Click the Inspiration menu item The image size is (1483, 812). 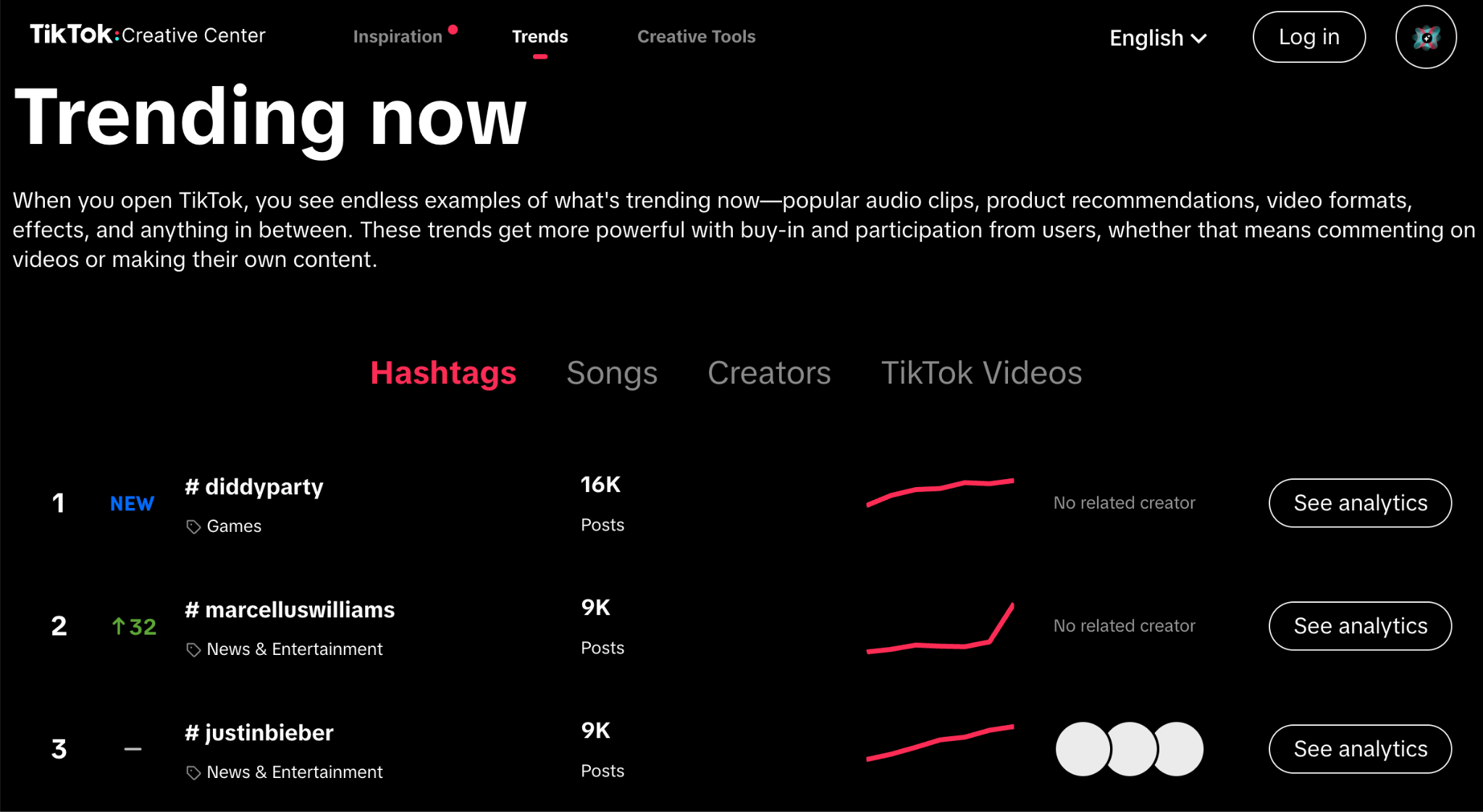click(398, 37)
